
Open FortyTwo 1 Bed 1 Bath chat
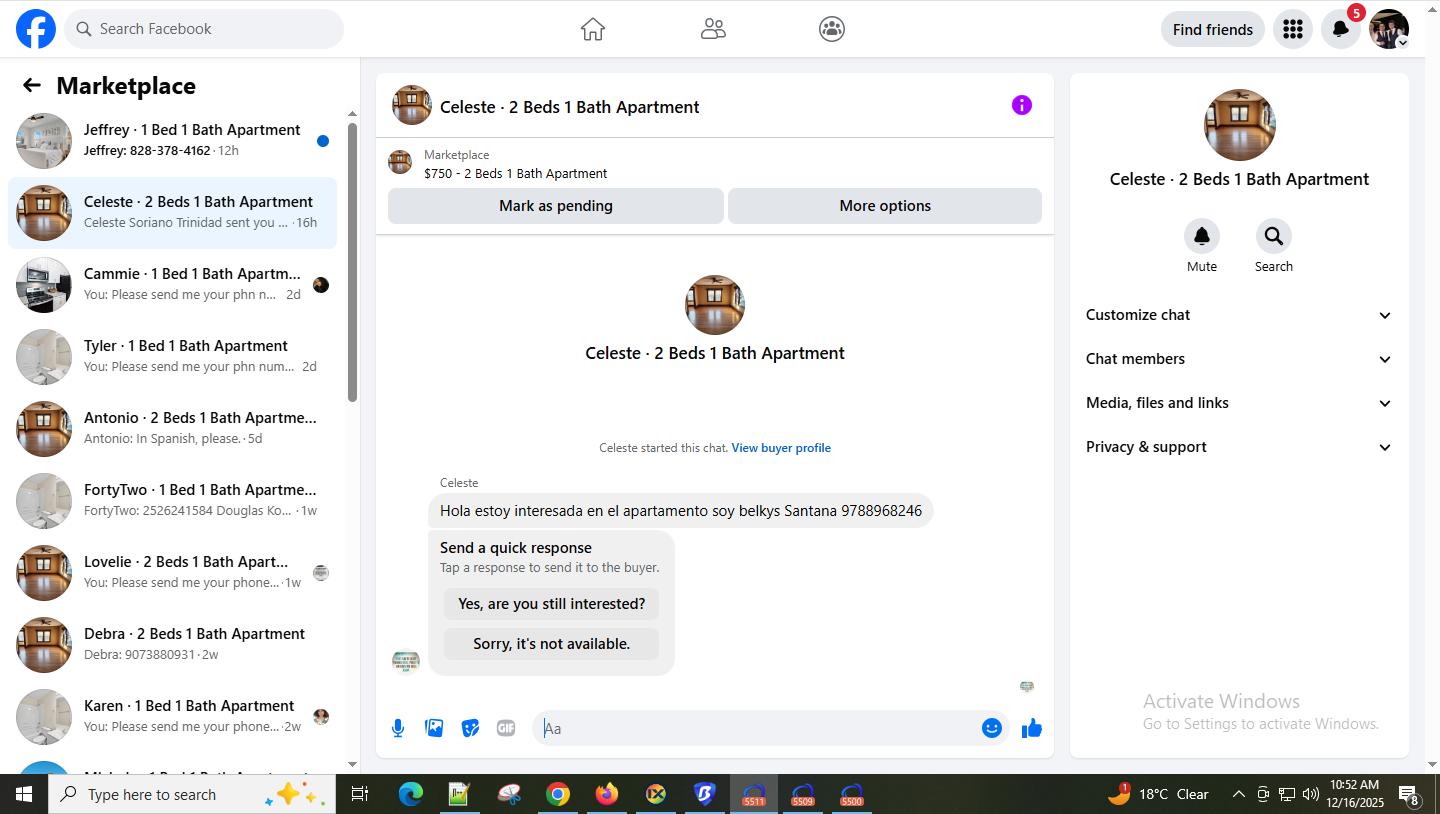pyautogui.click(x=172, y=501)
